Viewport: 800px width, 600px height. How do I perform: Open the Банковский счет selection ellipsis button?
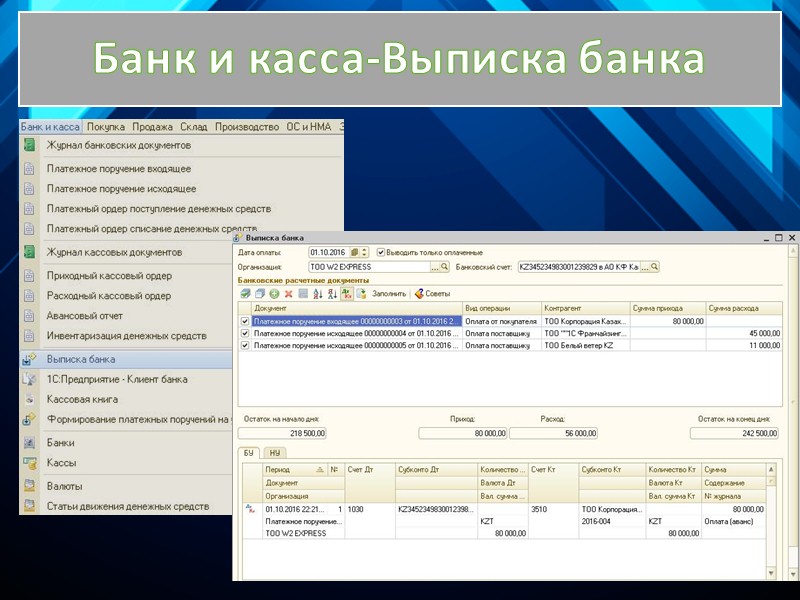tap(645, 267)
